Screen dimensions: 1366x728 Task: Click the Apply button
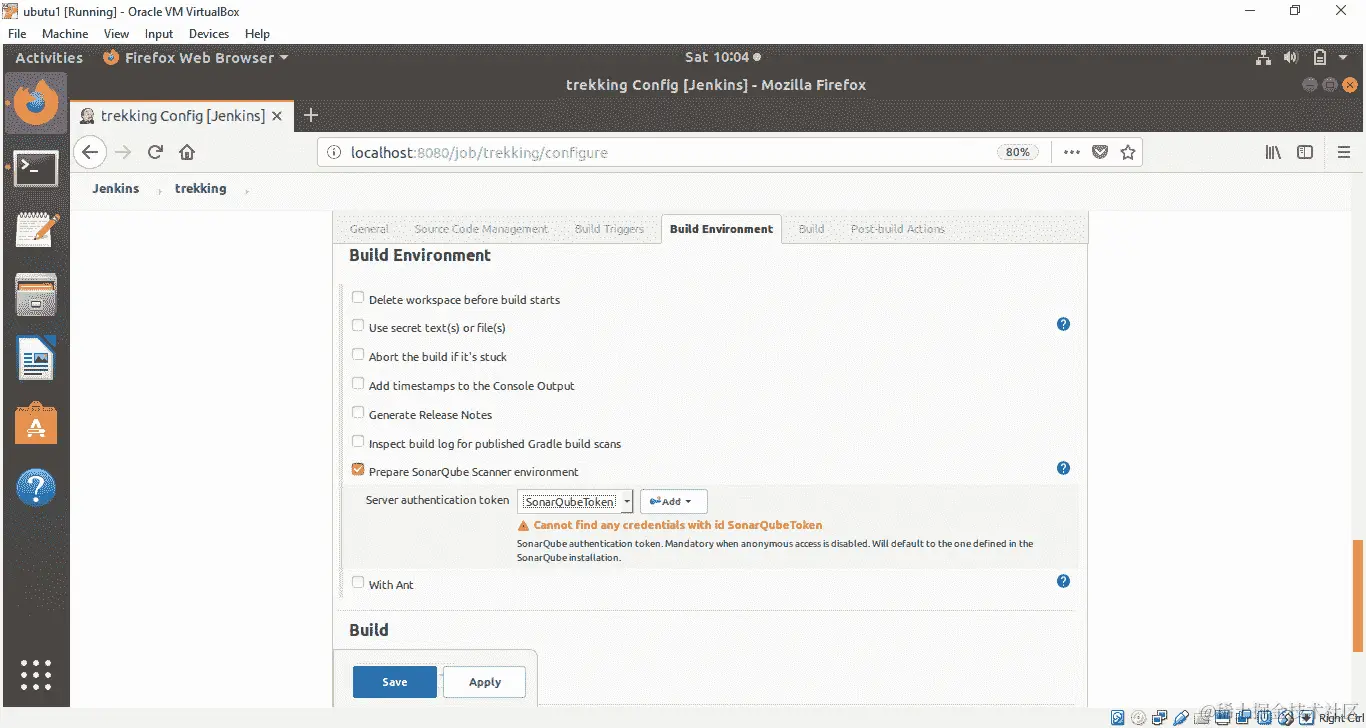coord(484,681)
